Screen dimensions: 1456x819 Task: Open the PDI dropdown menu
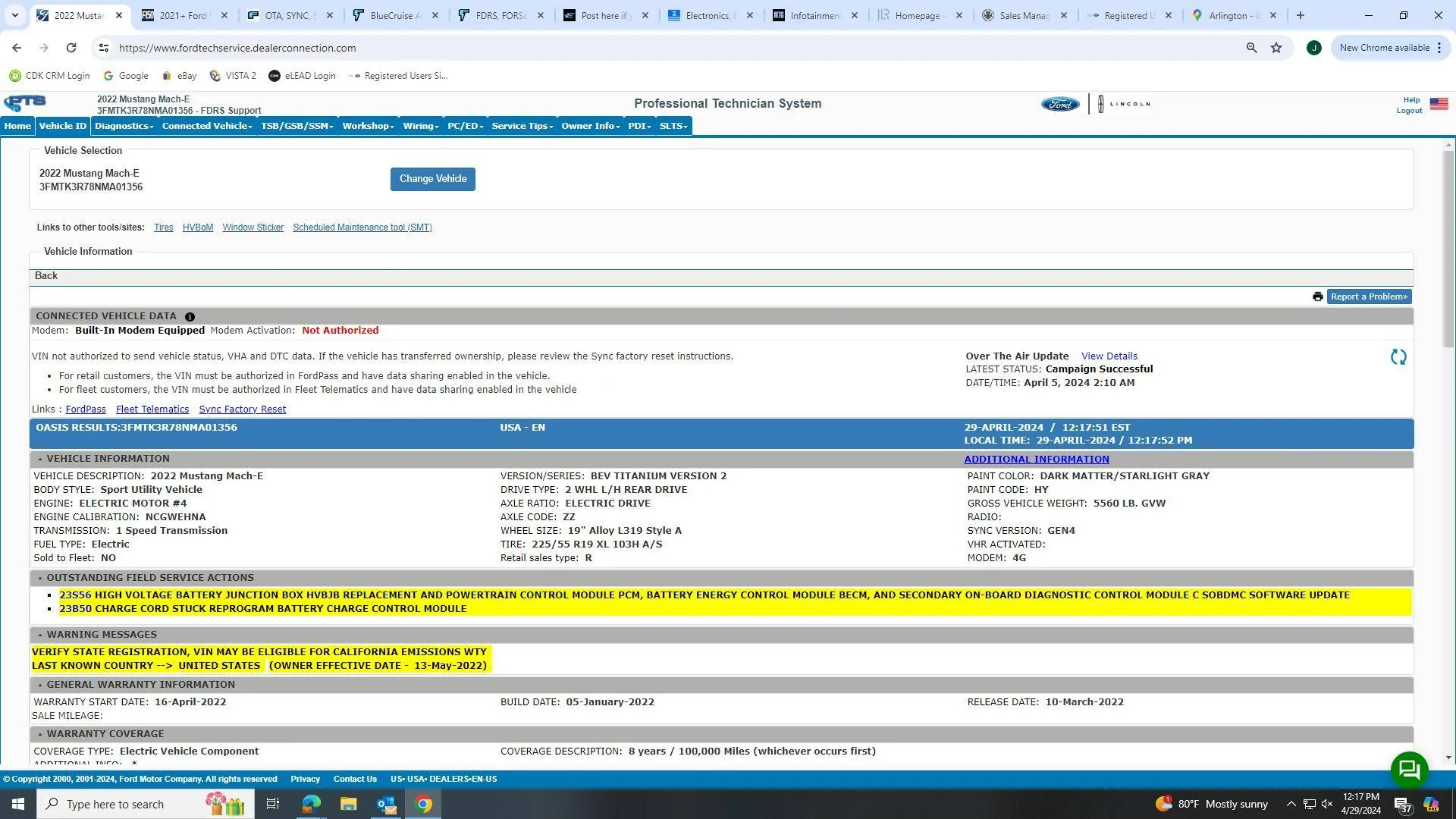coord(639,126)
